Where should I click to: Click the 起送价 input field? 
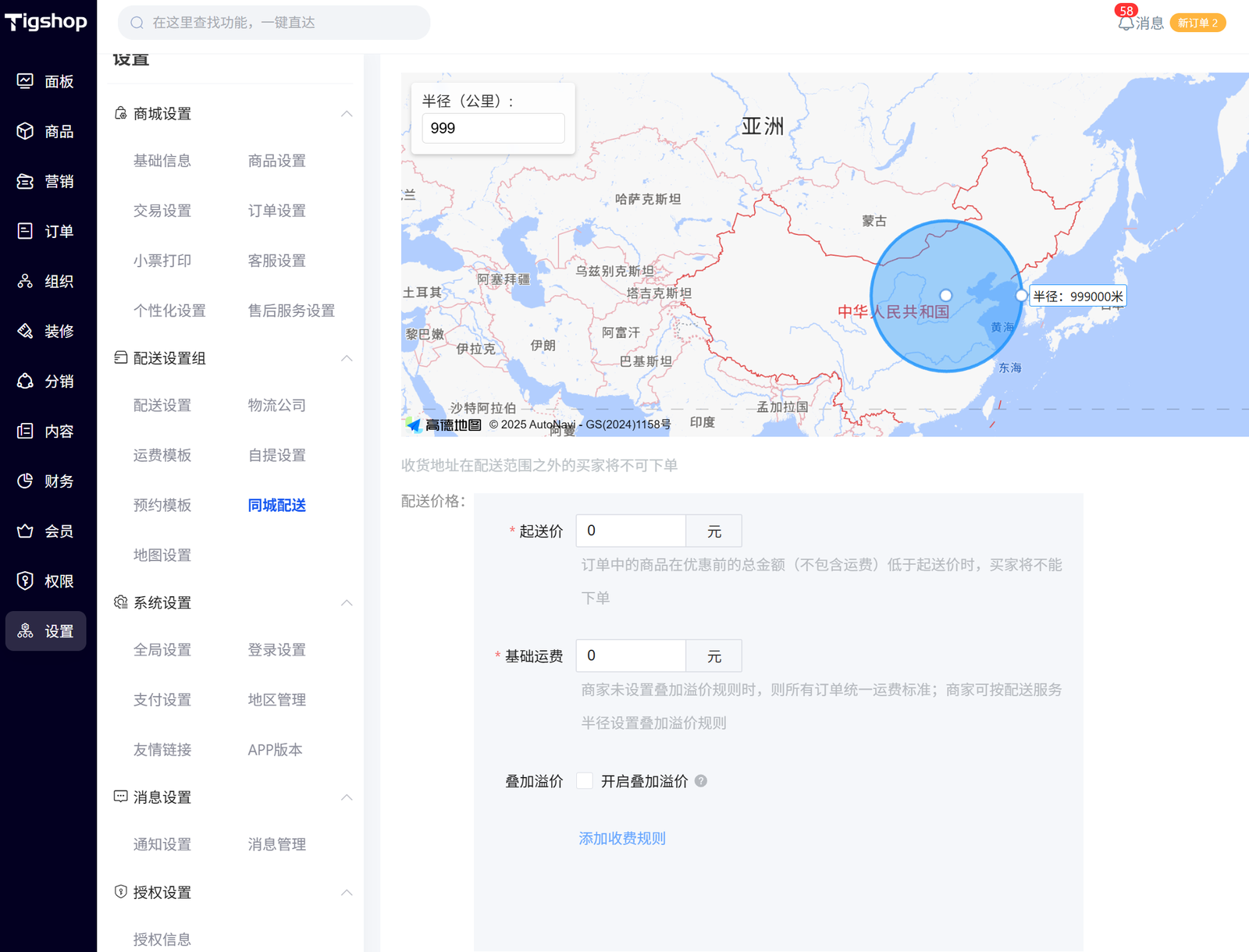[631, 531]
